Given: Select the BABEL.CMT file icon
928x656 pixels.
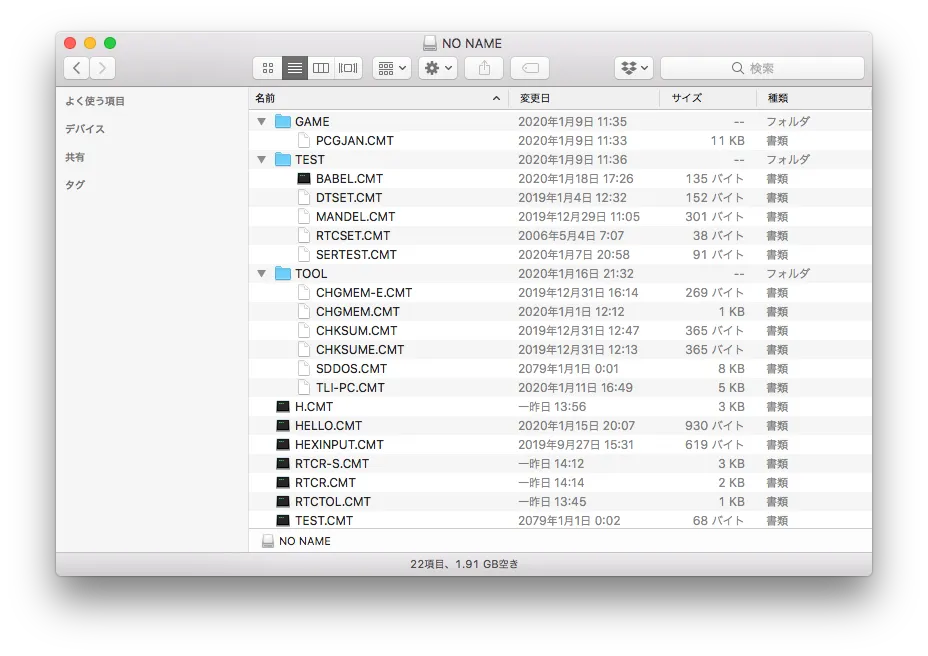Looking at the screenshot, I should point(304,178).
